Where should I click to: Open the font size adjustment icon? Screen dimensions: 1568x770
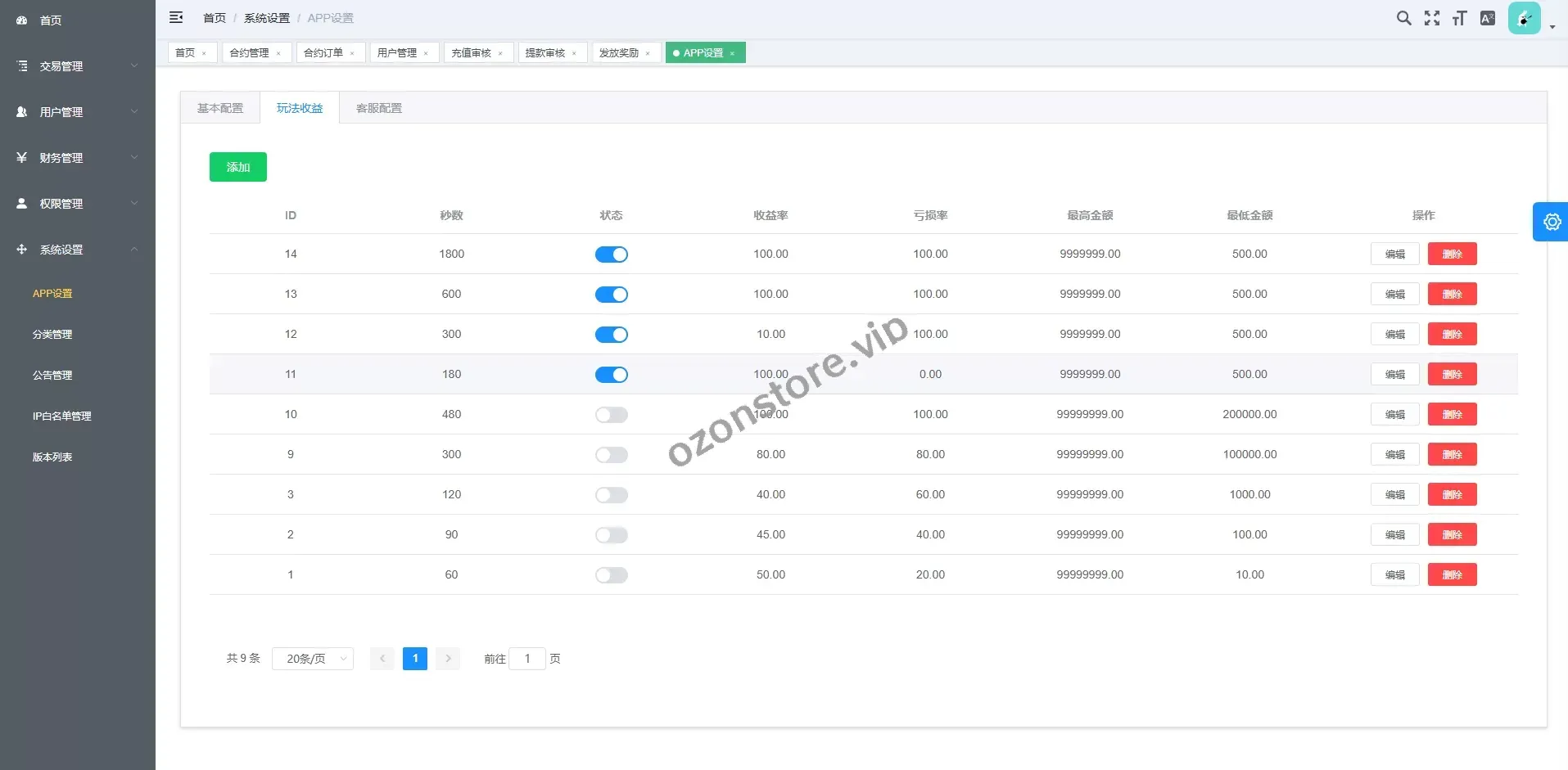tap(1459, 18)
